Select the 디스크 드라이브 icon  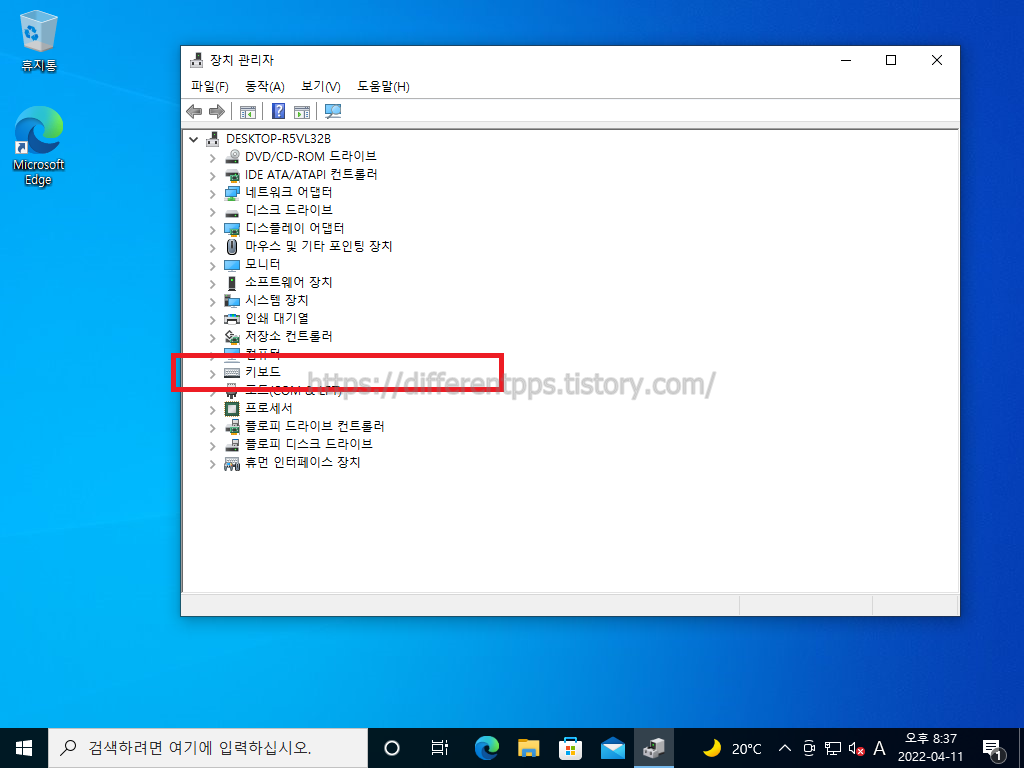(x=232, y=211)
